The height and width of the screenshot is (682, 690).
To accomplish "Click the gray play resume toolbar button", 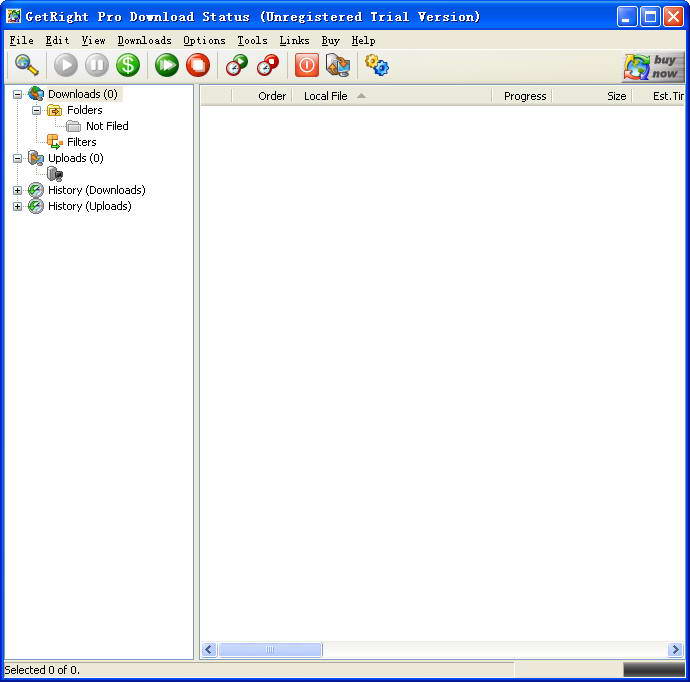I will click(x=66, y=66).
